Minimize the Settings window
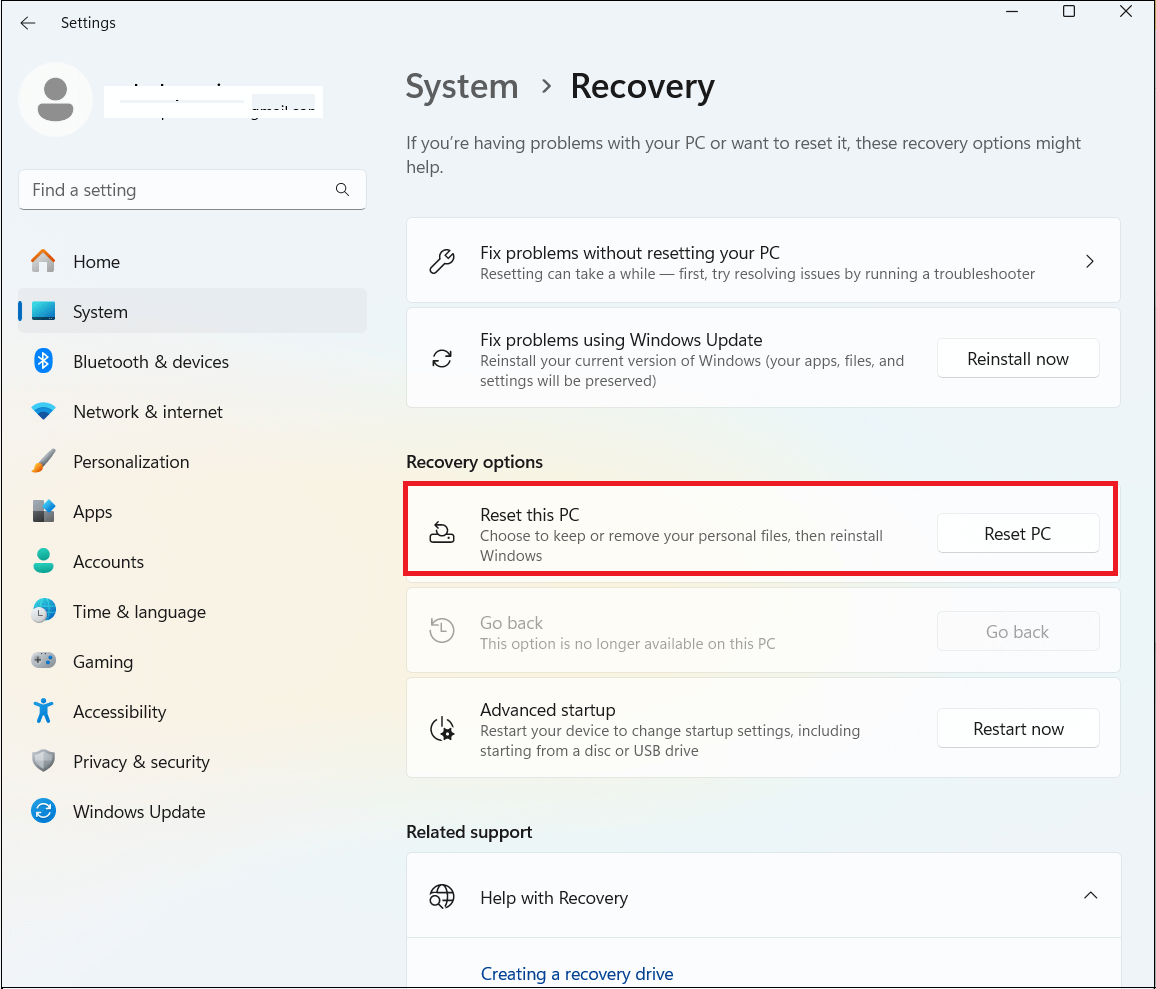The width and height of the screenshot is (1156, 989). coord(1012,11)
